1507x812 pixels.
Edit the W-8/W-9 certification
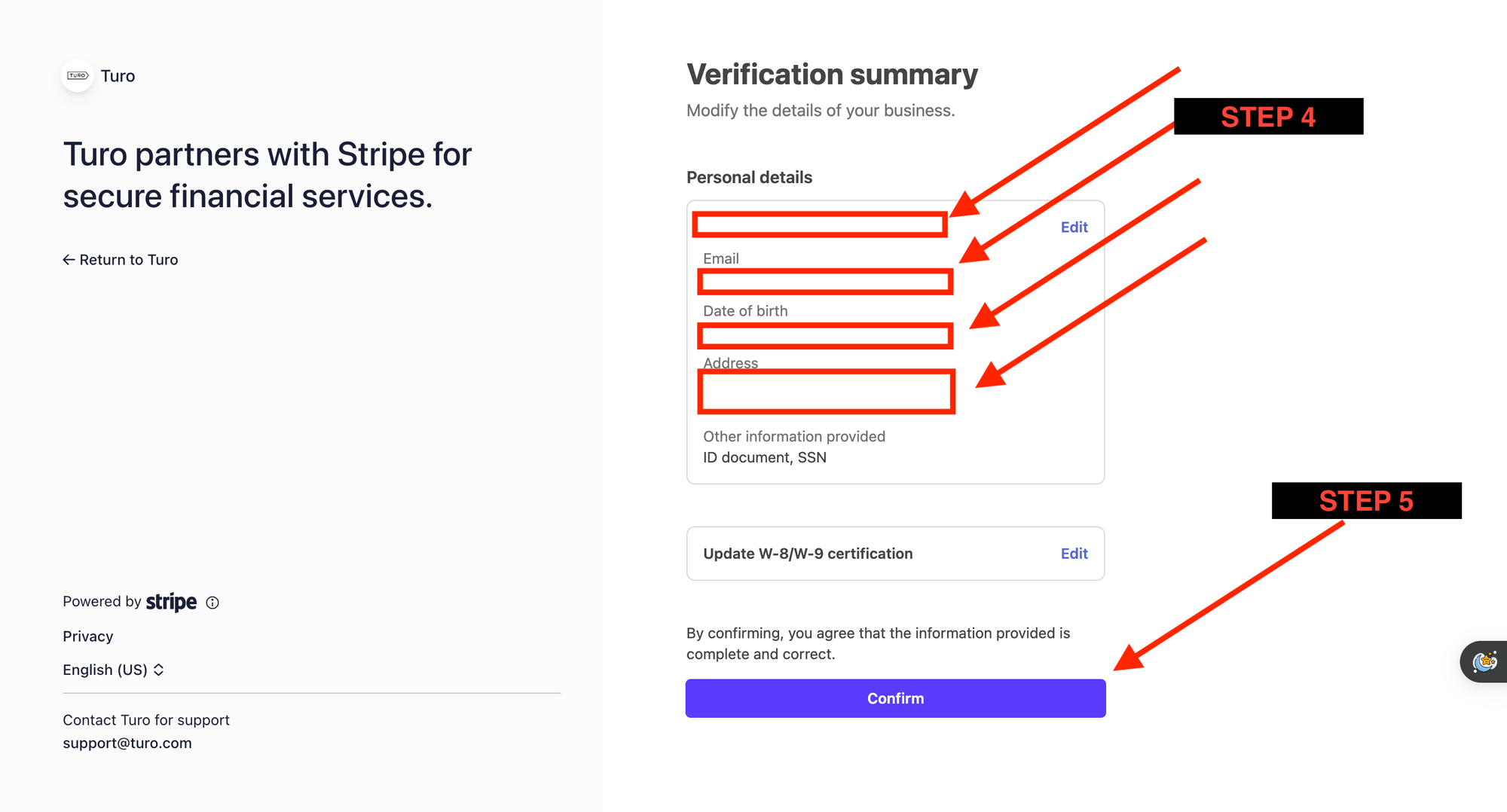[x=1074, y=554]
